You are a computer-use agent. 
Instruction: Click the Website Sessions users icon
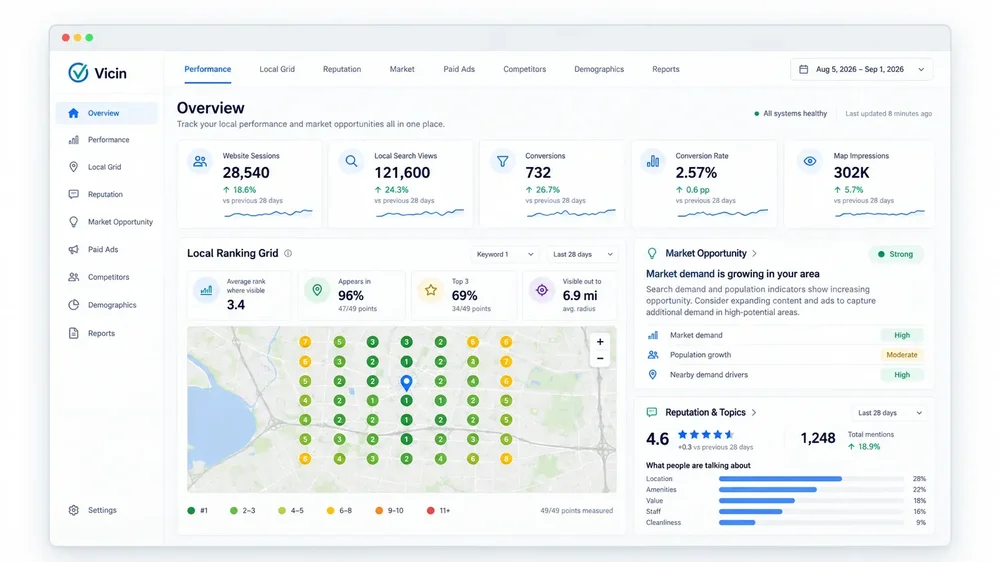click(x=200, y=161)
